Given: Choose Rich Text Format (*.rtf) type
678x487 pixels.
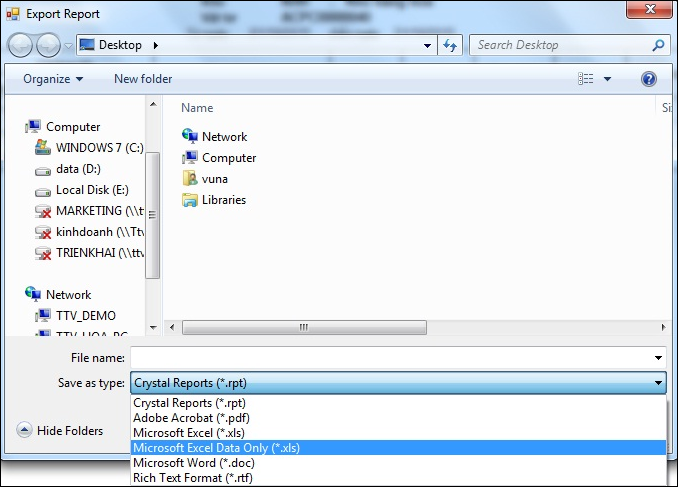Looking at the screenshot, I should [x=398, y=478].
